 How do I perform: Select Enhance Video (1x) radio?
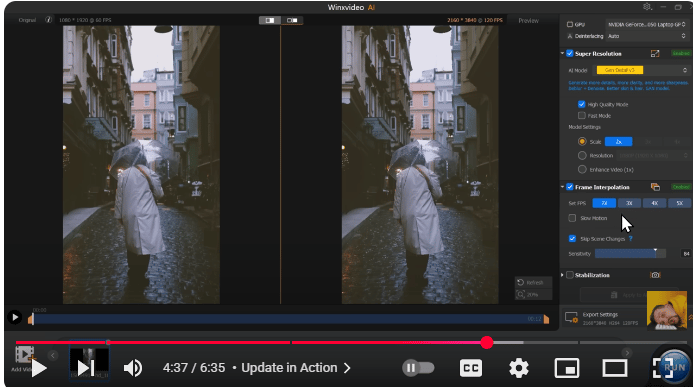[582, 170]
